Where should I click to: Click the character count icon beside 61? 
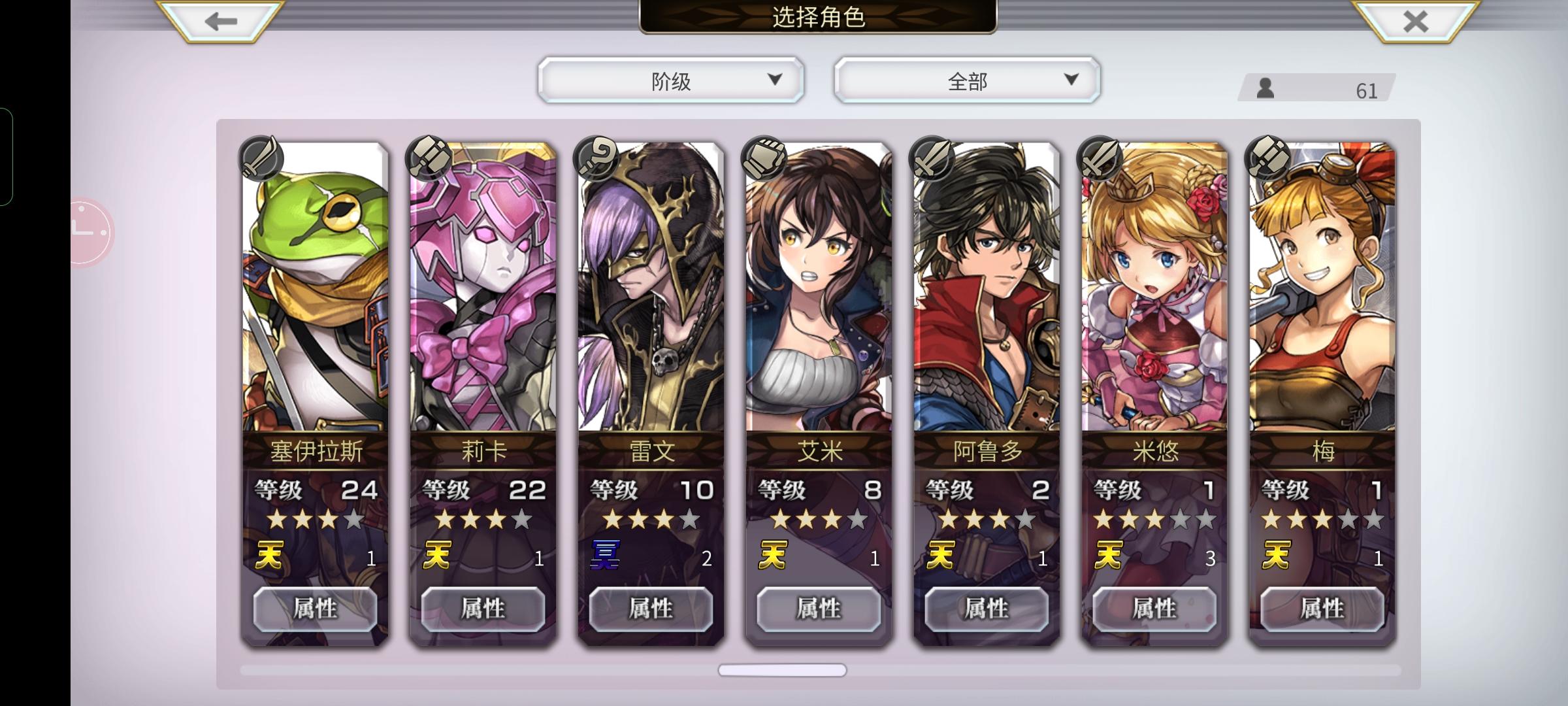[1266, 88]
